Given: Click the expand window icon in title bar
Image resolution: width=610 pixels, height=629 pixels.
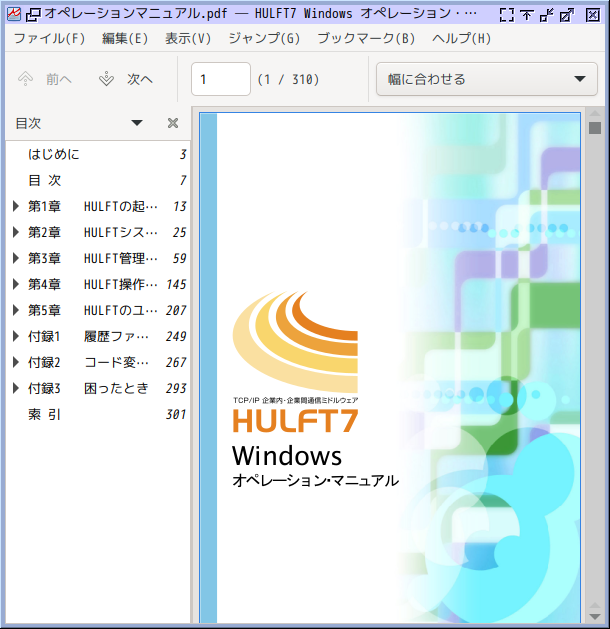Looking at the screenshot, I should pyautogui.click(x=567, y=15).
